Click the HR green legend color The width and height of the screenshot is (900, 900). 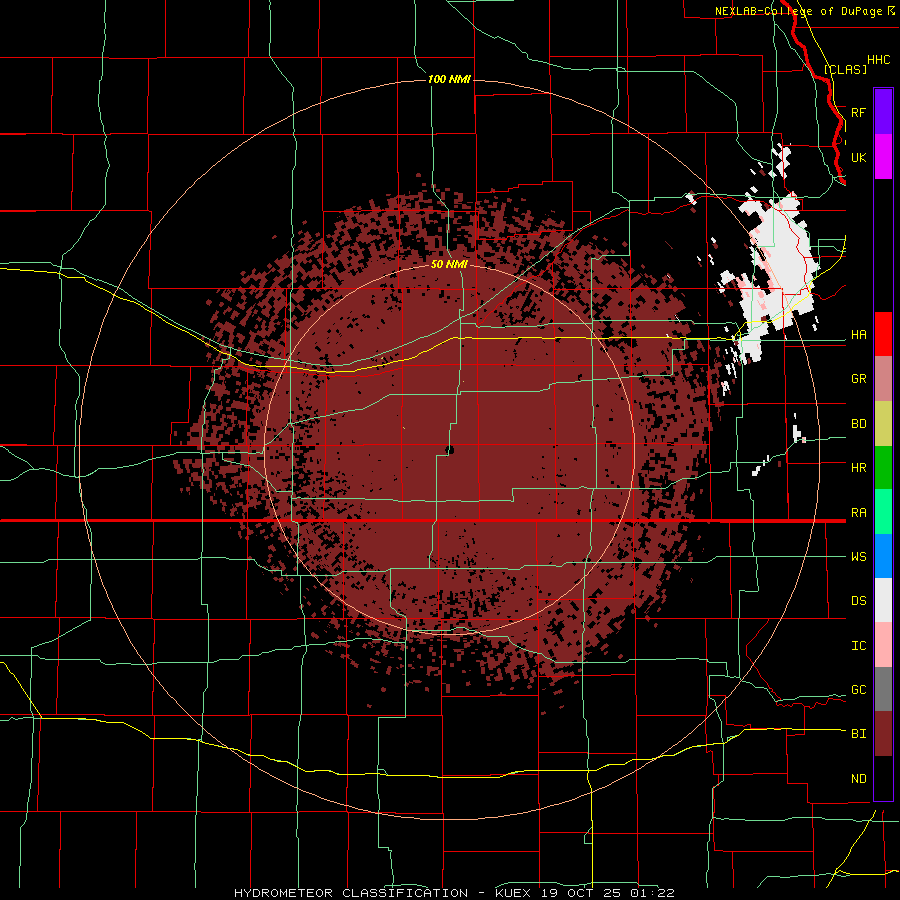coord(883,467)
